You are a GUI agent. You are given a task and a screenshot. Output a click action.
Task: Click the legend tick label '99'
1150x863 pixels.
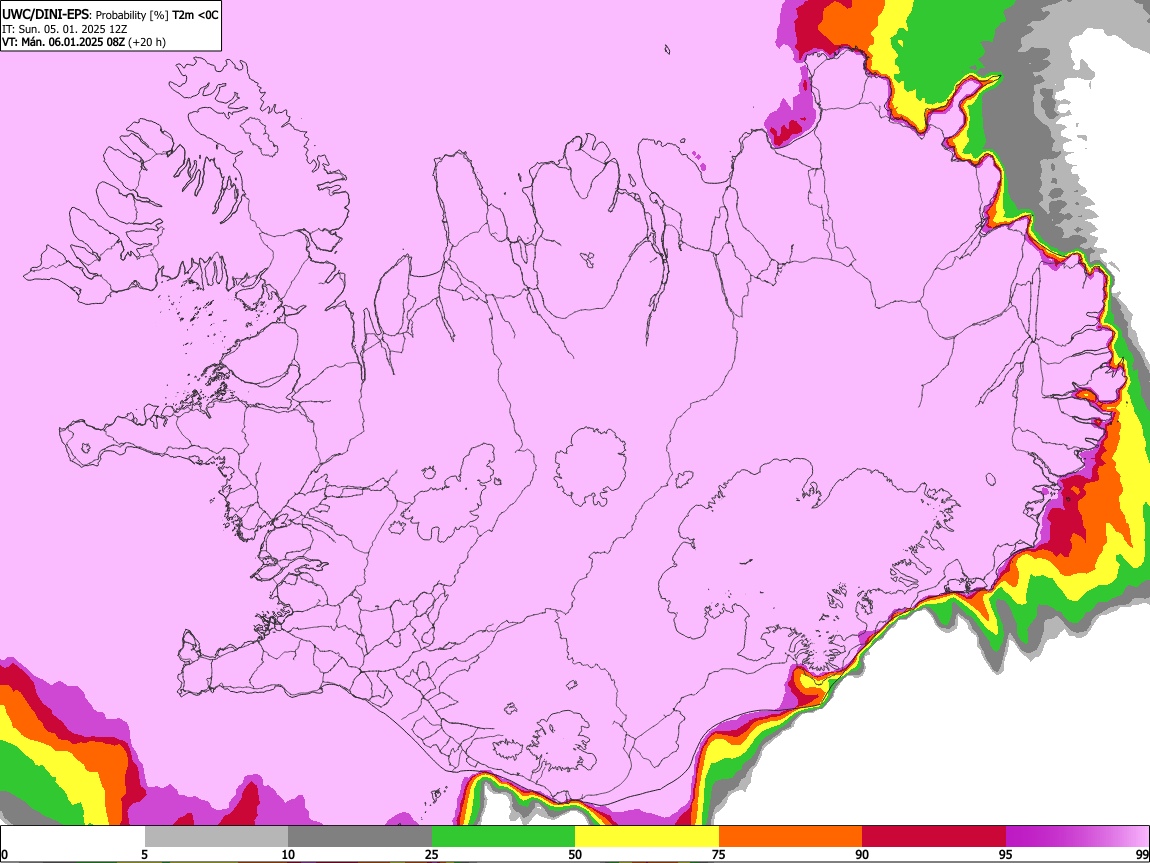[x=1142, y=855]
